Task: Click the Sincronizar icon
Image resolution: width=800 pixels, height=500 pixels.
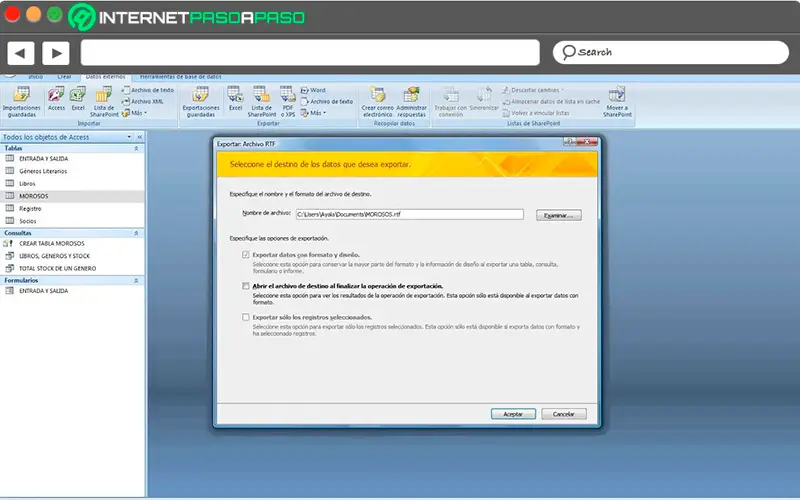Action: 484,99
